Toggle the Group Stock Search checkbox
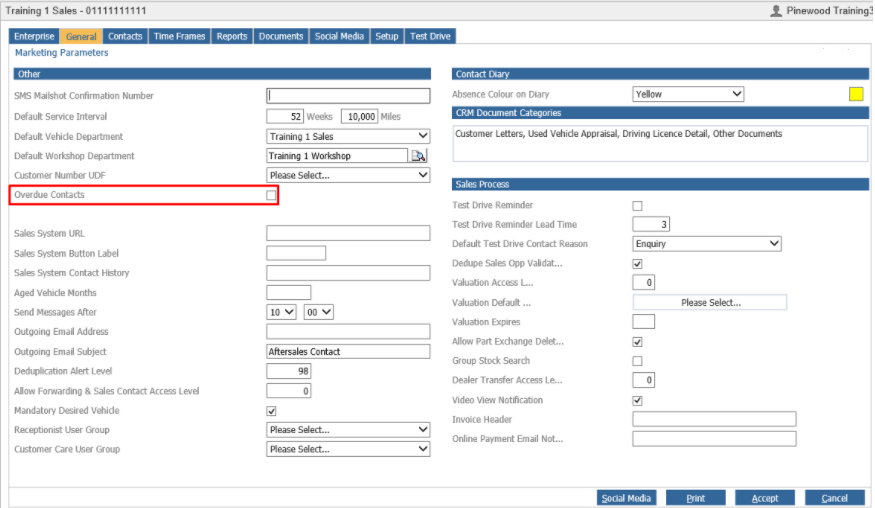 pos(637,361)
